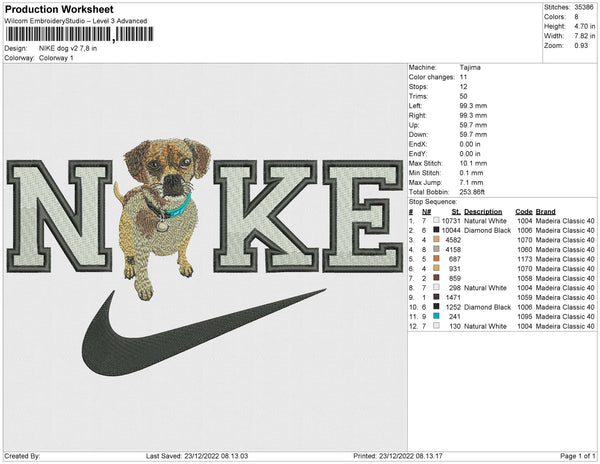Screen dimensions: 600x464
Task: Click the Trims value '50'
Action: point(463,96)
